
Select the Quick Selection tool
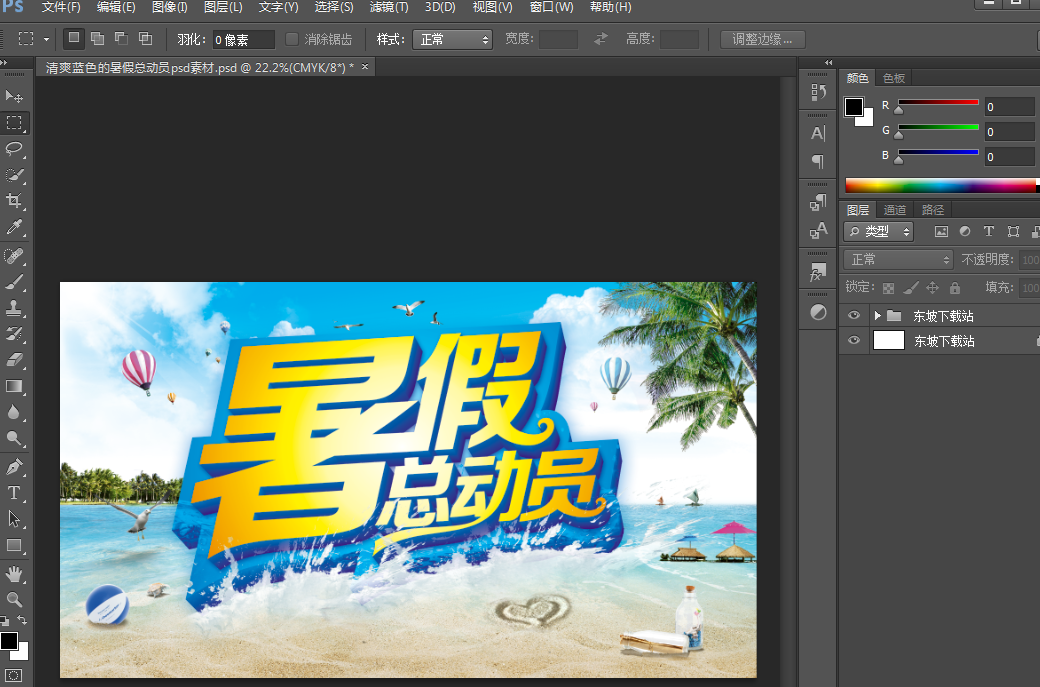pyautogui.click(x=14, y=175)
